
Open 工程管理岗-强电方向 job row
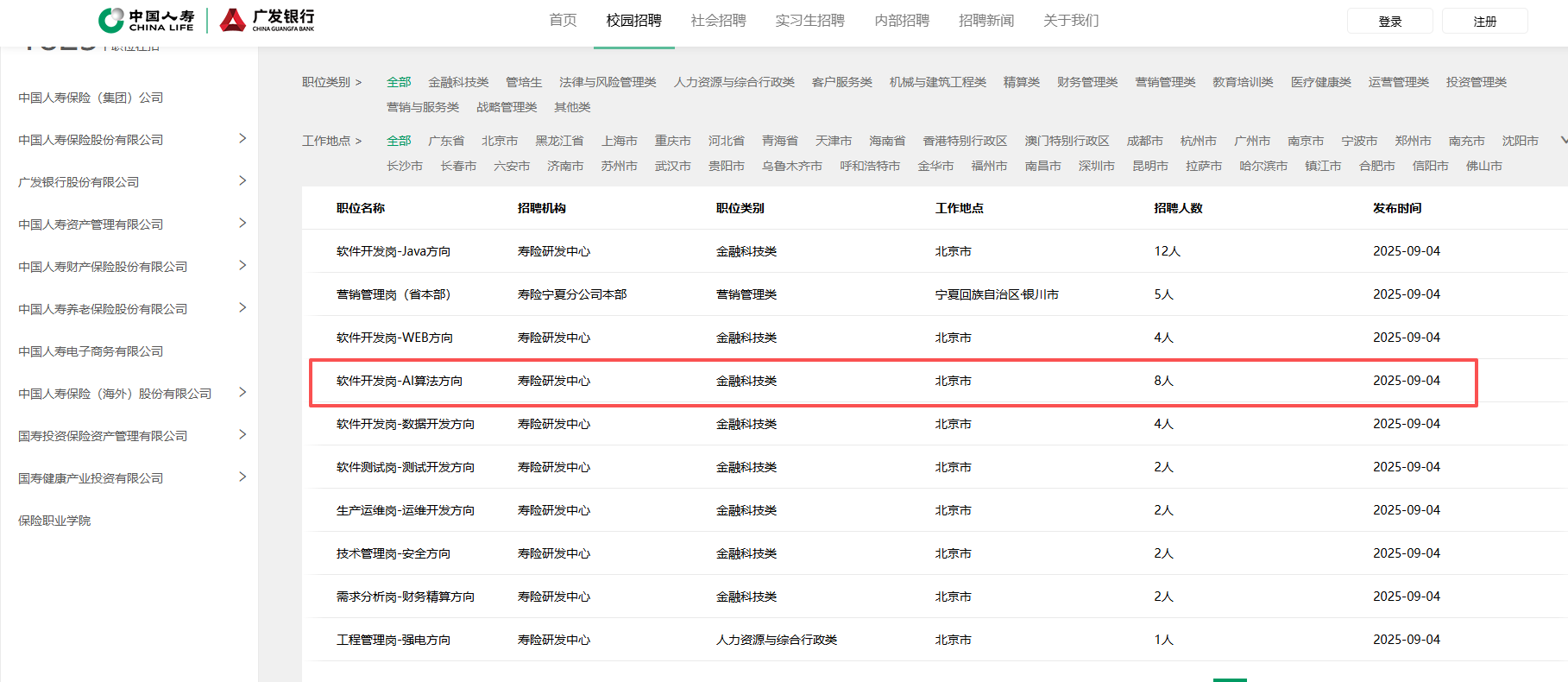point(394,640)
